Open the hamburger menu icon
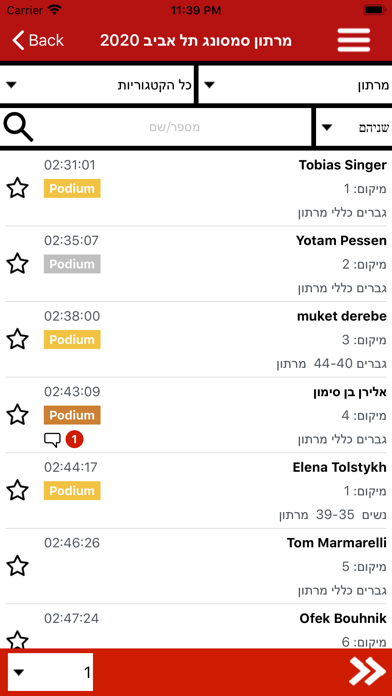This screenshot has width=392, height=696. 354,40
